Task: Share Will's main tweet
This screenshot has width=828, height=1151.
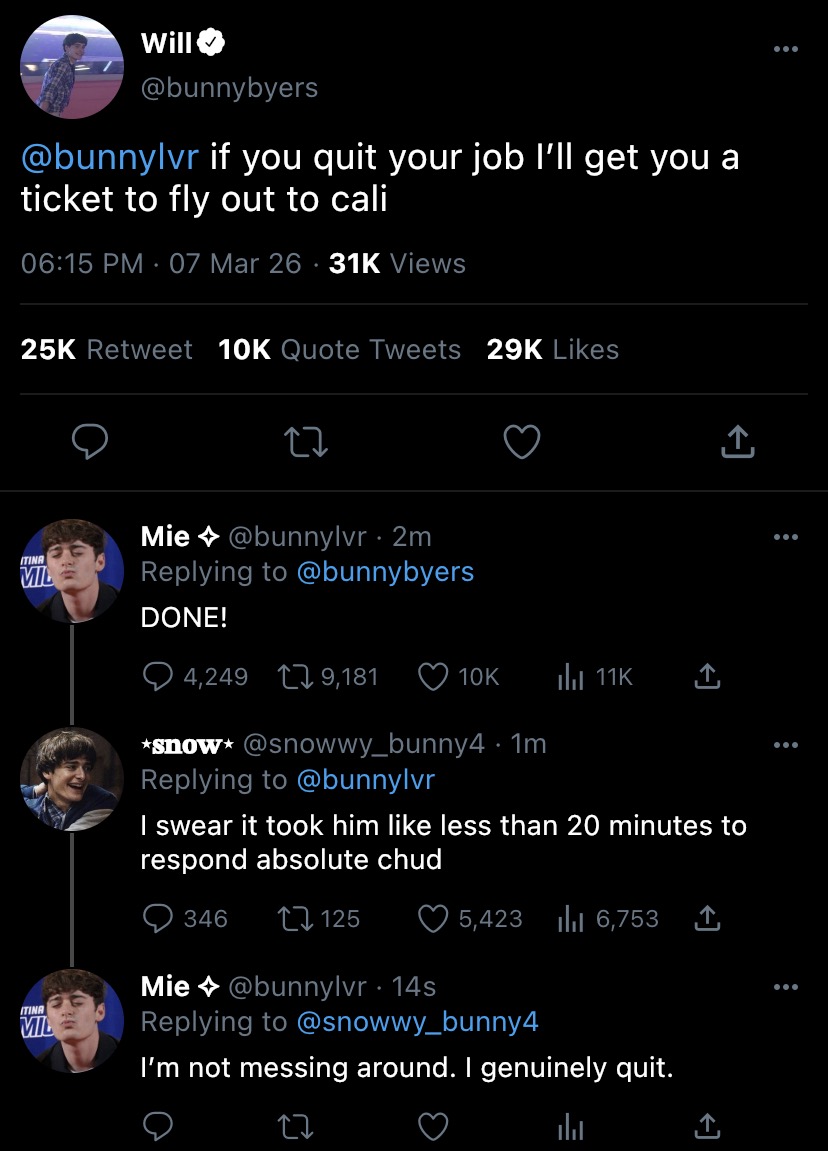Action: [736, 442]
